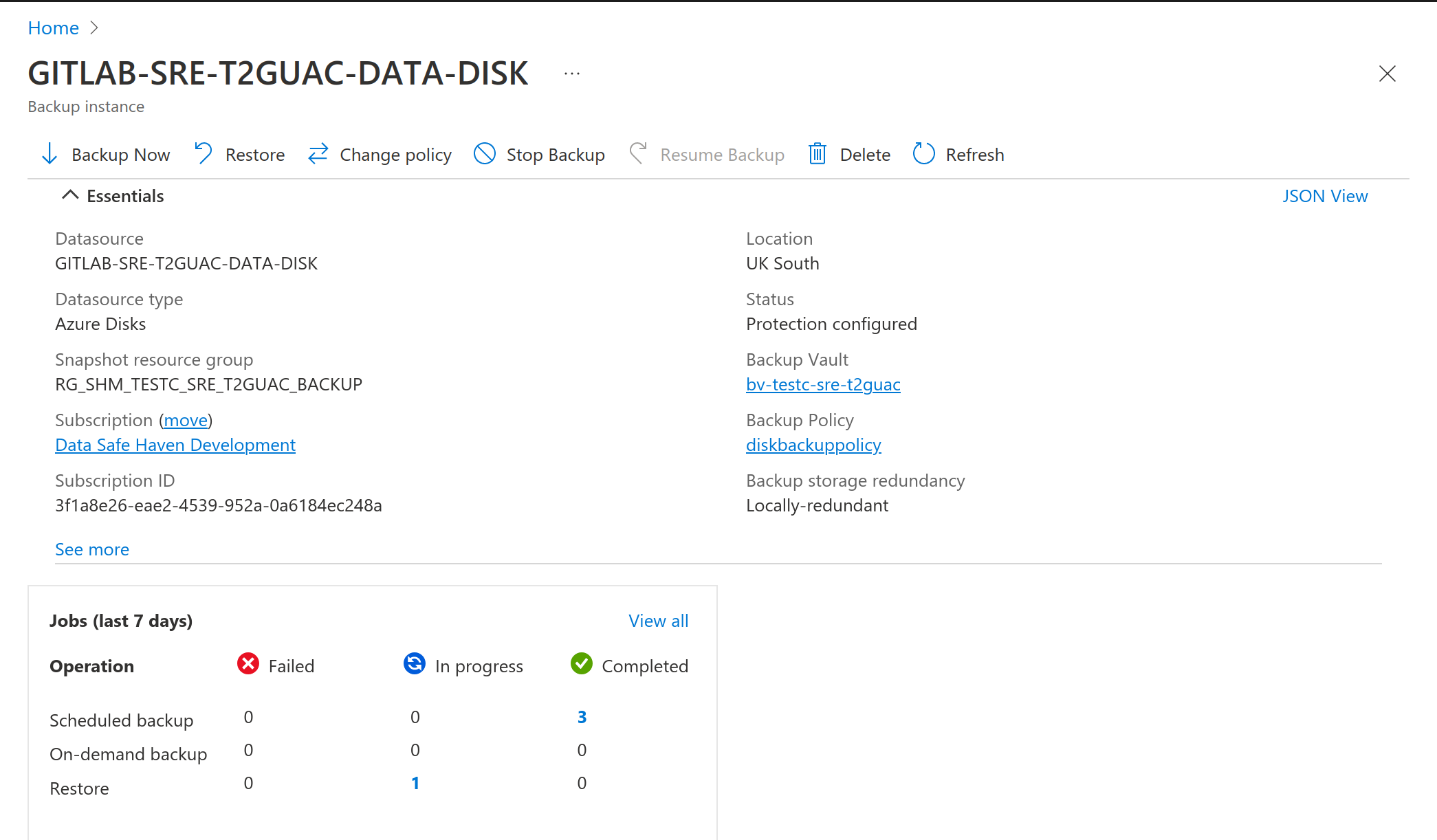Click the Refresh label in toolbar
Viewport: 1437px width, 840px height.
pyautogui.click(x=975, y=155)
